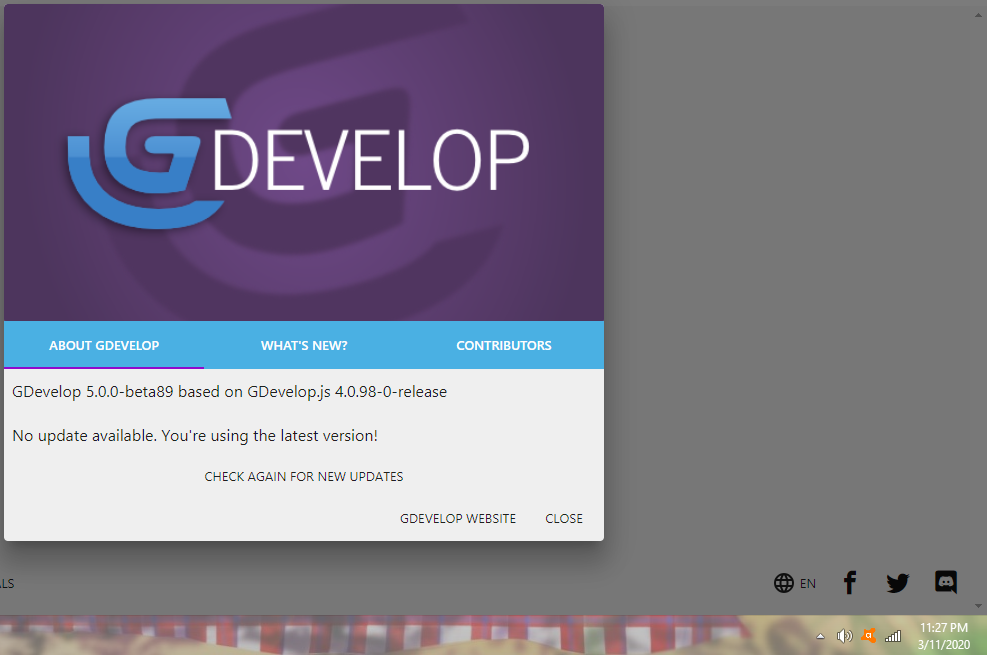Close the about dialog with CLOSE
Viewport: 987px width, 655px height.
click(563, 518)
